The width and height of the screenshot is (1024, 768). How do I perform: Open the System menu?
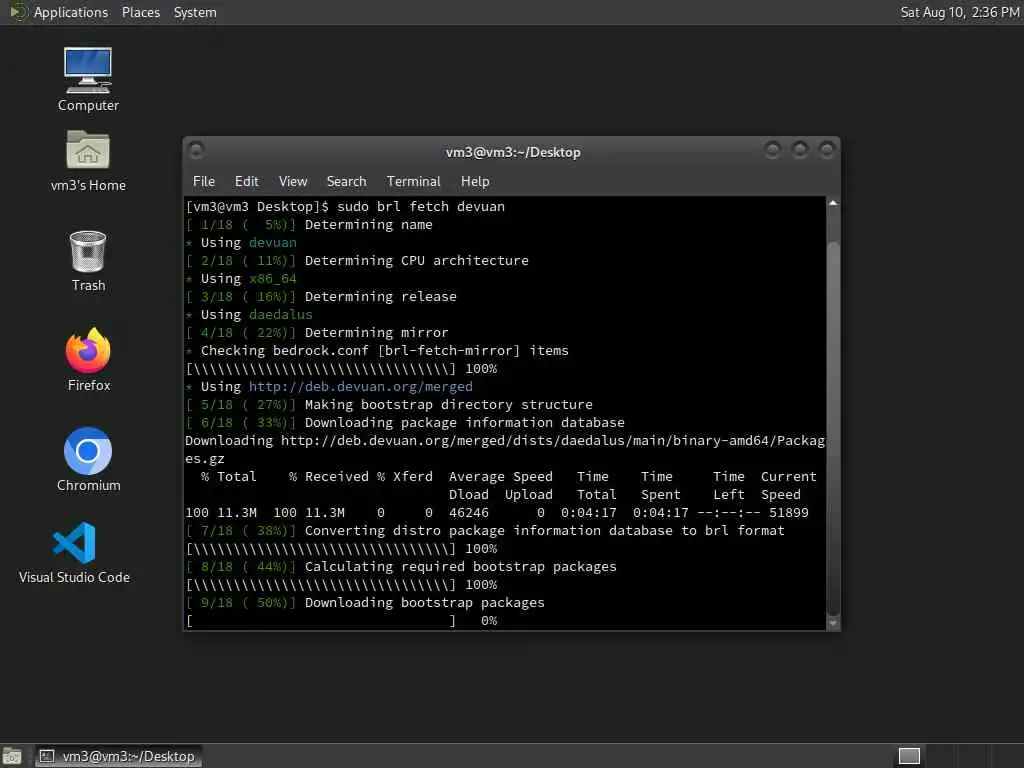tap(195, 12)
